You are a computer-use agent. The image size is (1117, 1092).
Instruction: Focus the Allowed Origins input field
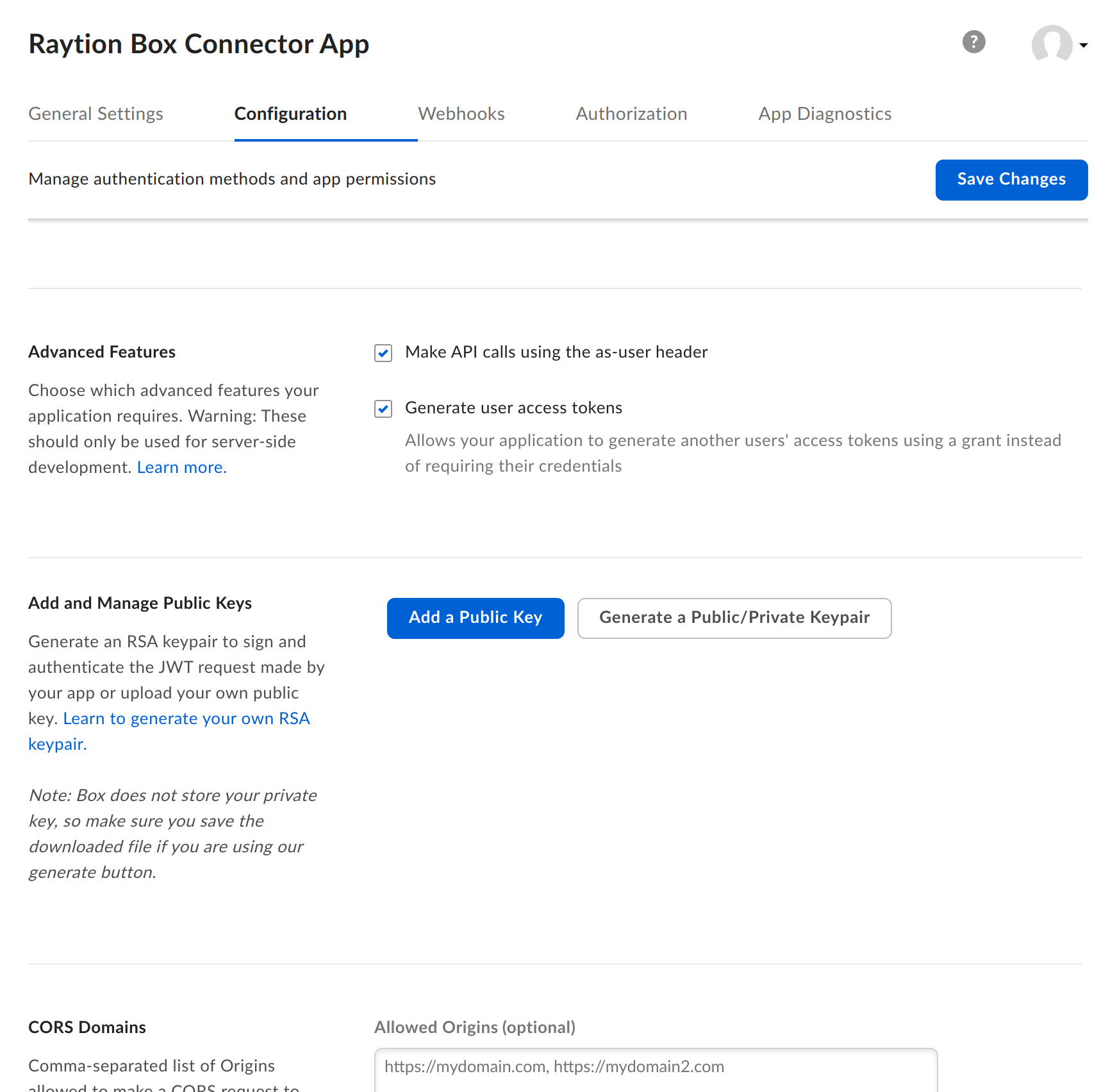pyautogui.click(x=655, y=1067)
